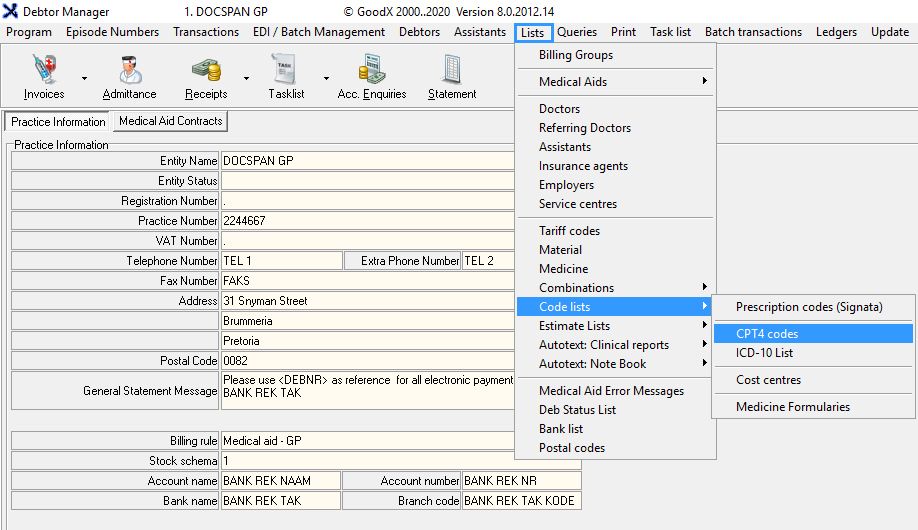This screenshot has width=918, height=530.
Task: Click the Debtor Manager title bar icon
Action: point(11,11)
